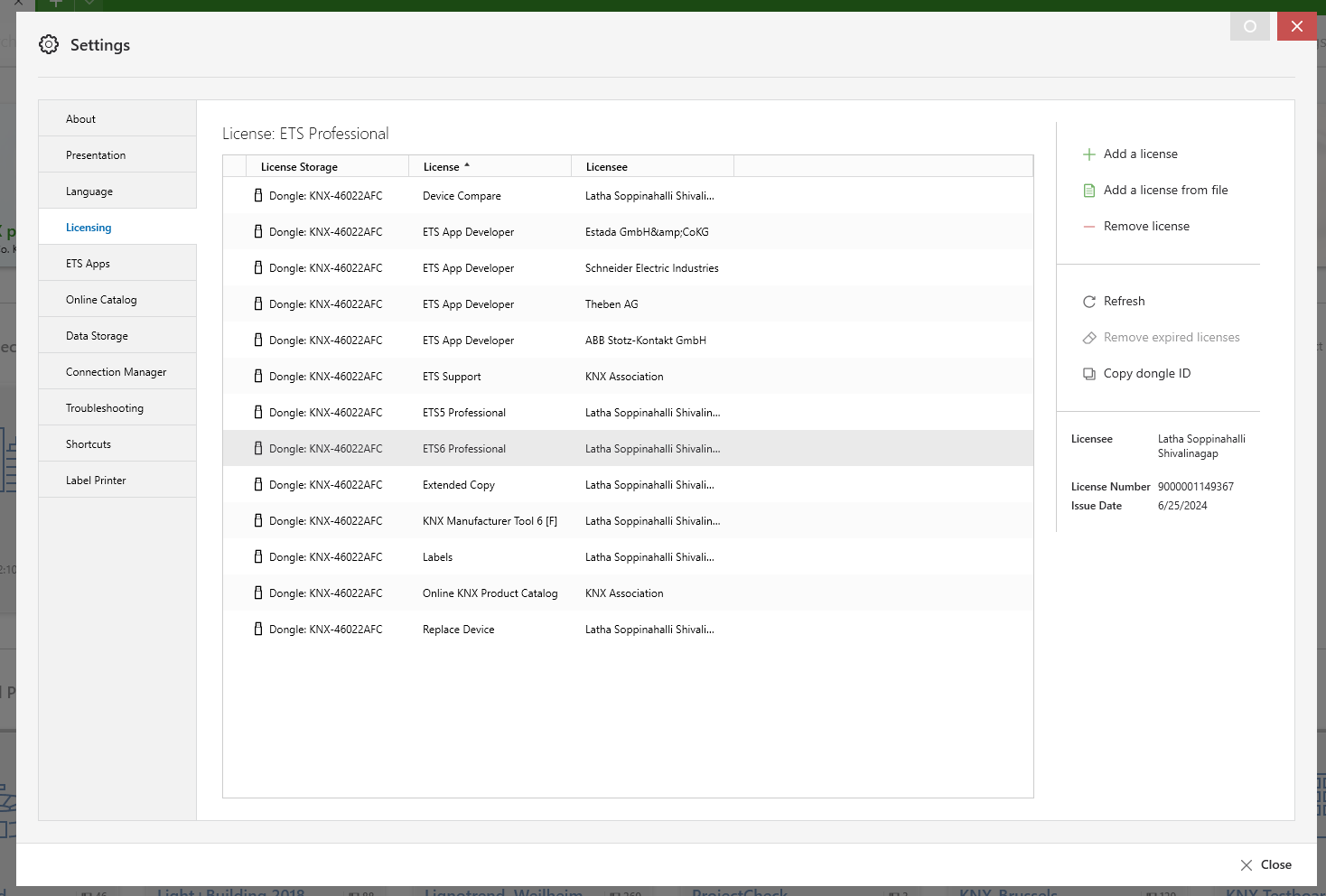
Task: Open the Connection Manager tab
Action: tap(117, 371)
